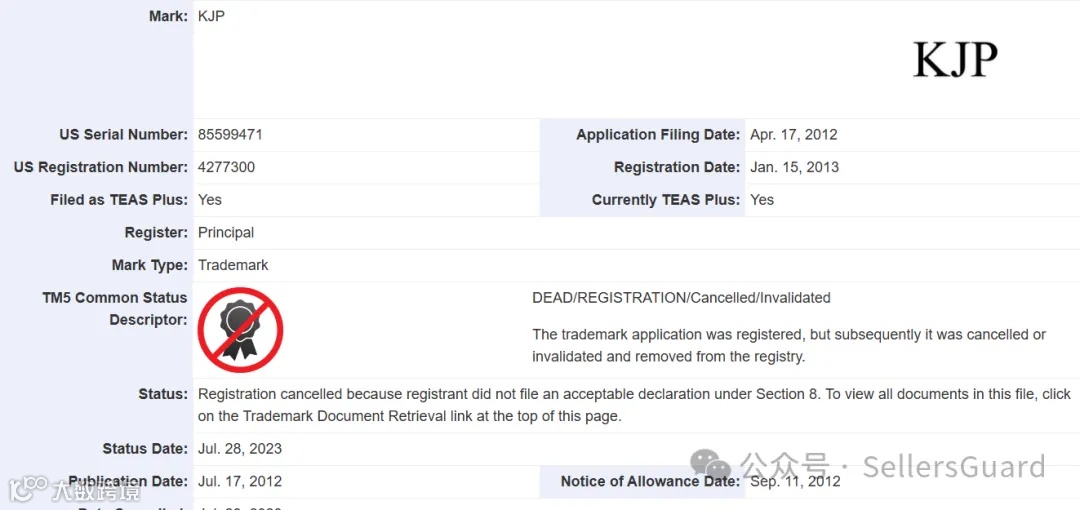Click the Publication Date Jul. 17, 2012
This screenshot has height=510, width=1080.
(240, 481)
